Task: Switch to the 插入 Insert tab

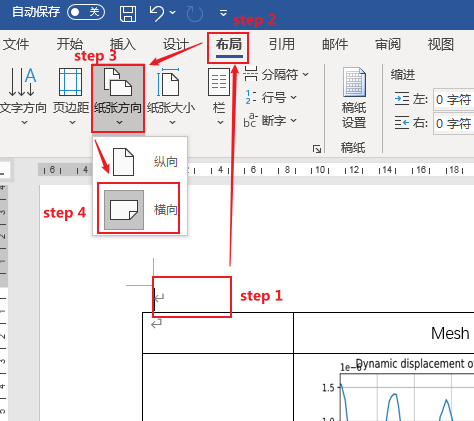Action: click(123, 44)
